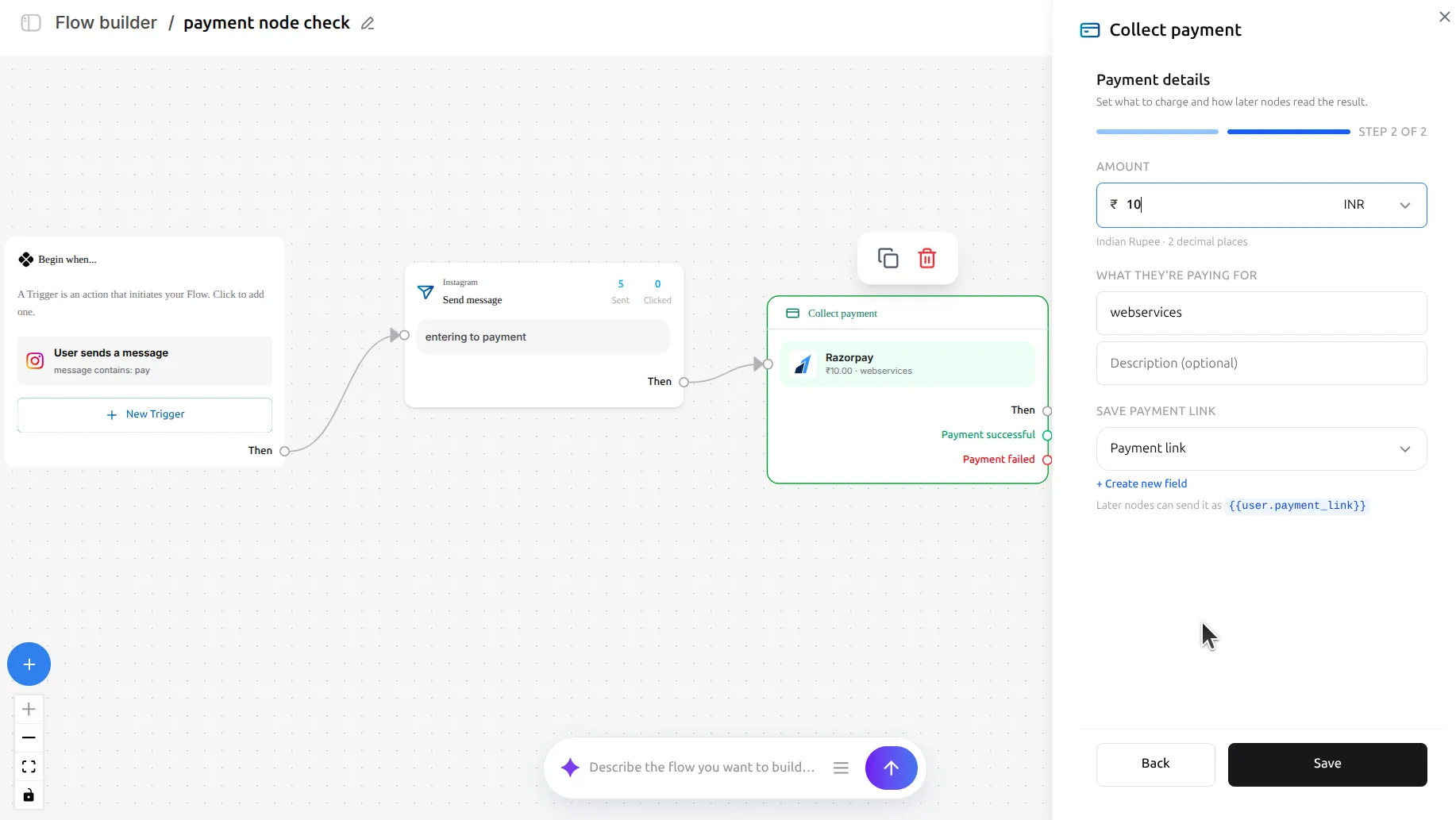Viewport: 1456px width, 820px height.
Task: Click the first step progress bar
Action: 1157,132
